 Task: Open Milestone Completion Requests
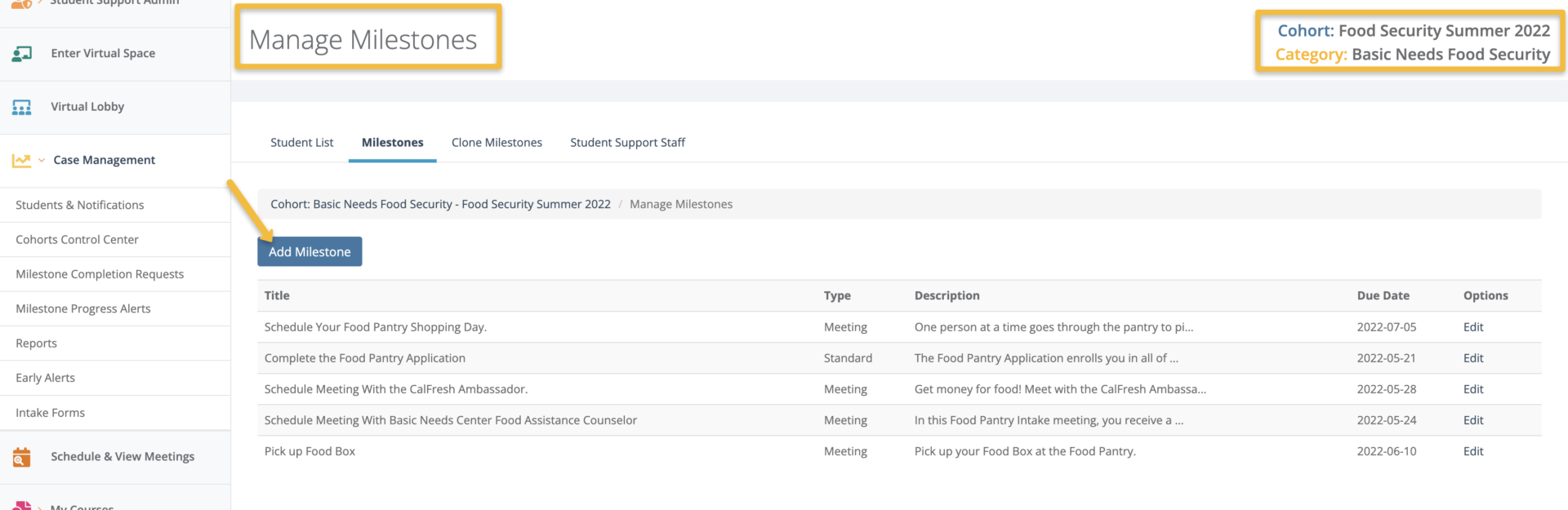(100, 274)
